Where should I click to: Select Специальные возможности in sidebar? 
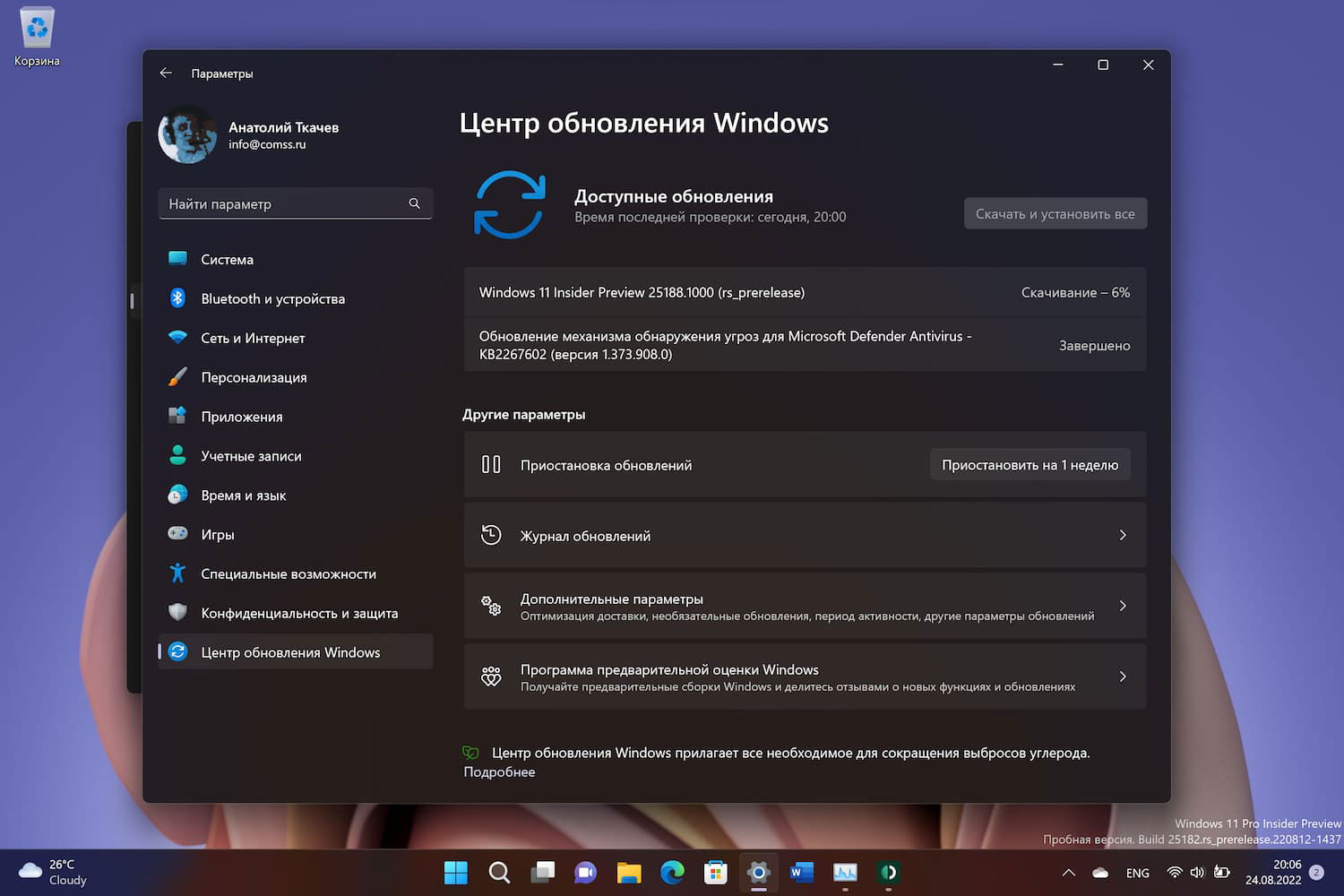pos(289,573)
